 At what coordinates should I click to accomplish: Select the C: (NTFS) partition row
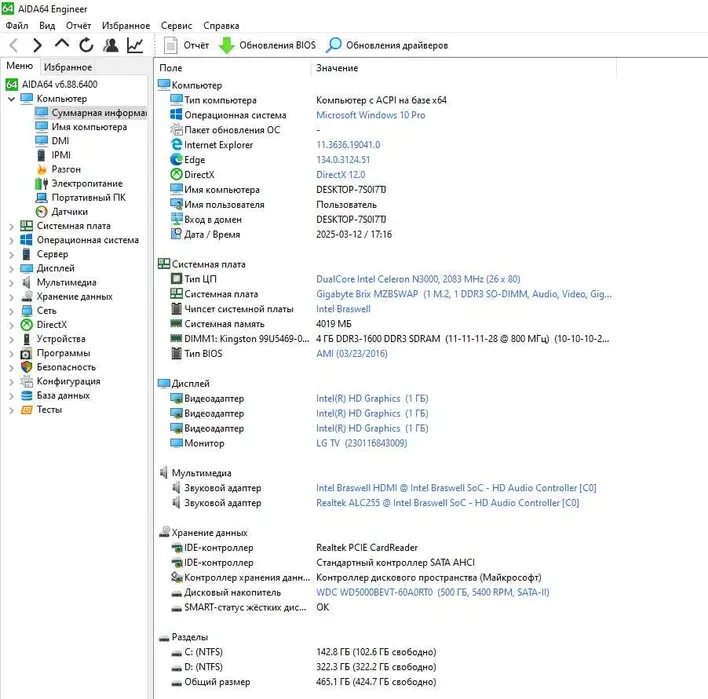point(303,652)
